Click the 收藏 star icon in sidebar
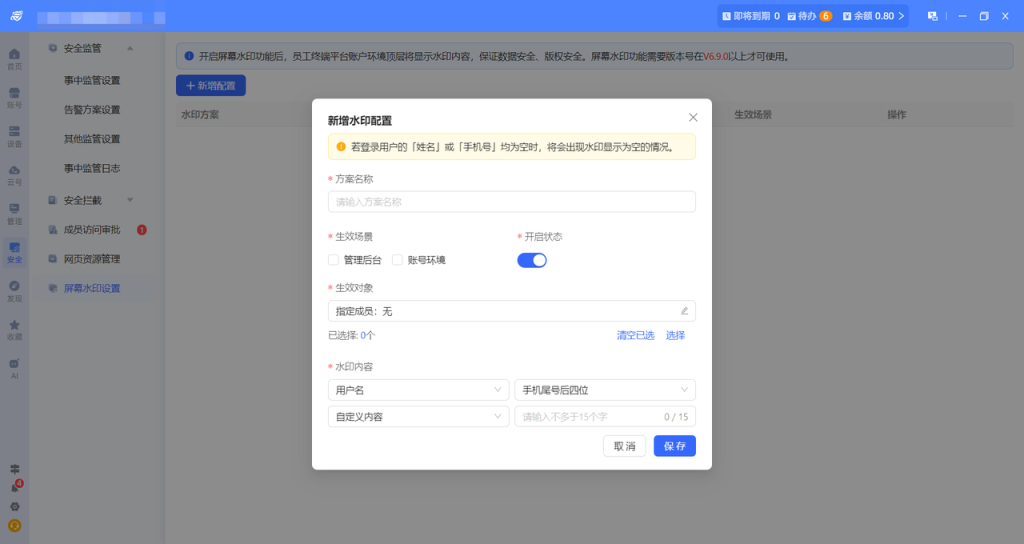Viewport: 1024px width, 544px height. point(14,329)
